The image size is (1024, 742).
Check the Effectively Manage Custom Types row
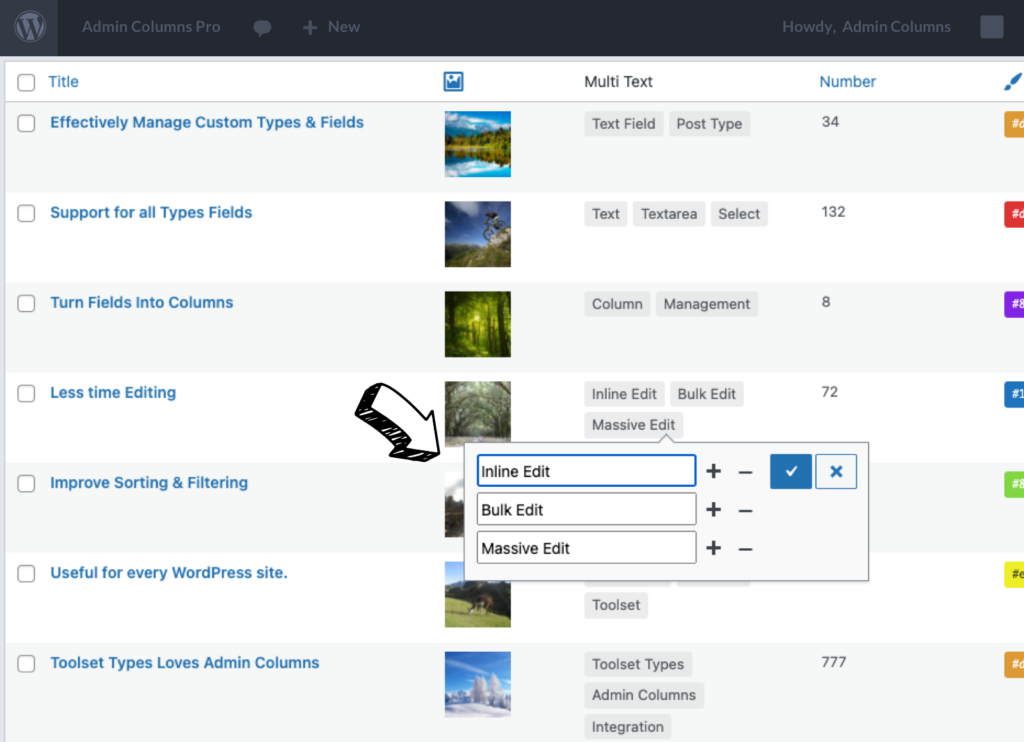[x=26, y=123]
